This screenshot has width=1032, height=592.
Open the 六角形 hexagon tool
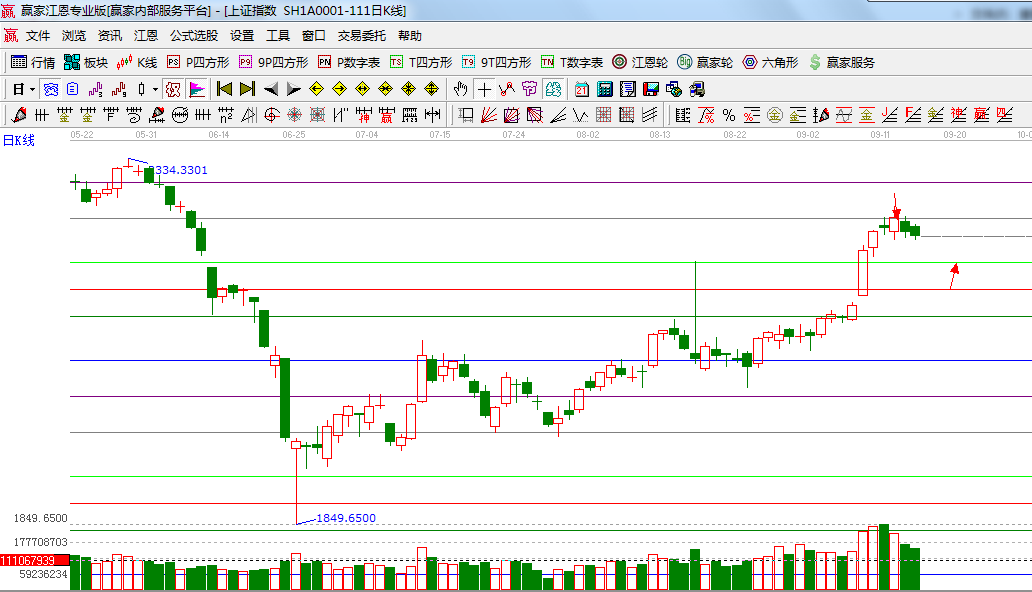pyautogui.click(x=770, y=62)
